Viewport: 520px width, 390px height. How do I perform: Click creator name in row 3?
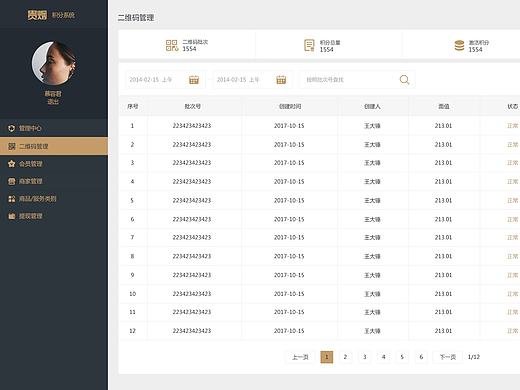pyautogui.click(x=372, y=163)
